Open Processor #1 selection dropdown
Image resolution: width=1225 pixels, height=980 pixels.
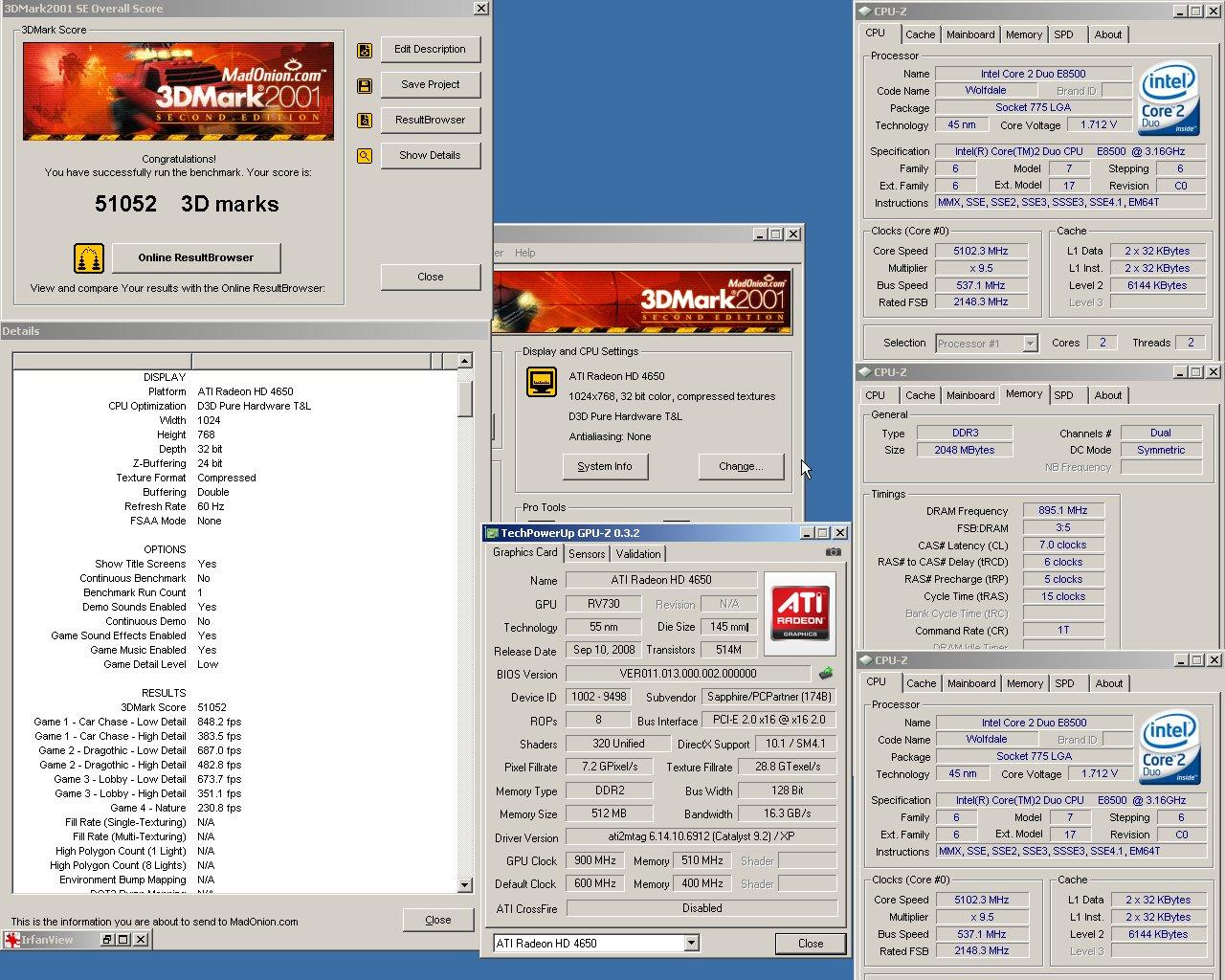(1030, 344)
